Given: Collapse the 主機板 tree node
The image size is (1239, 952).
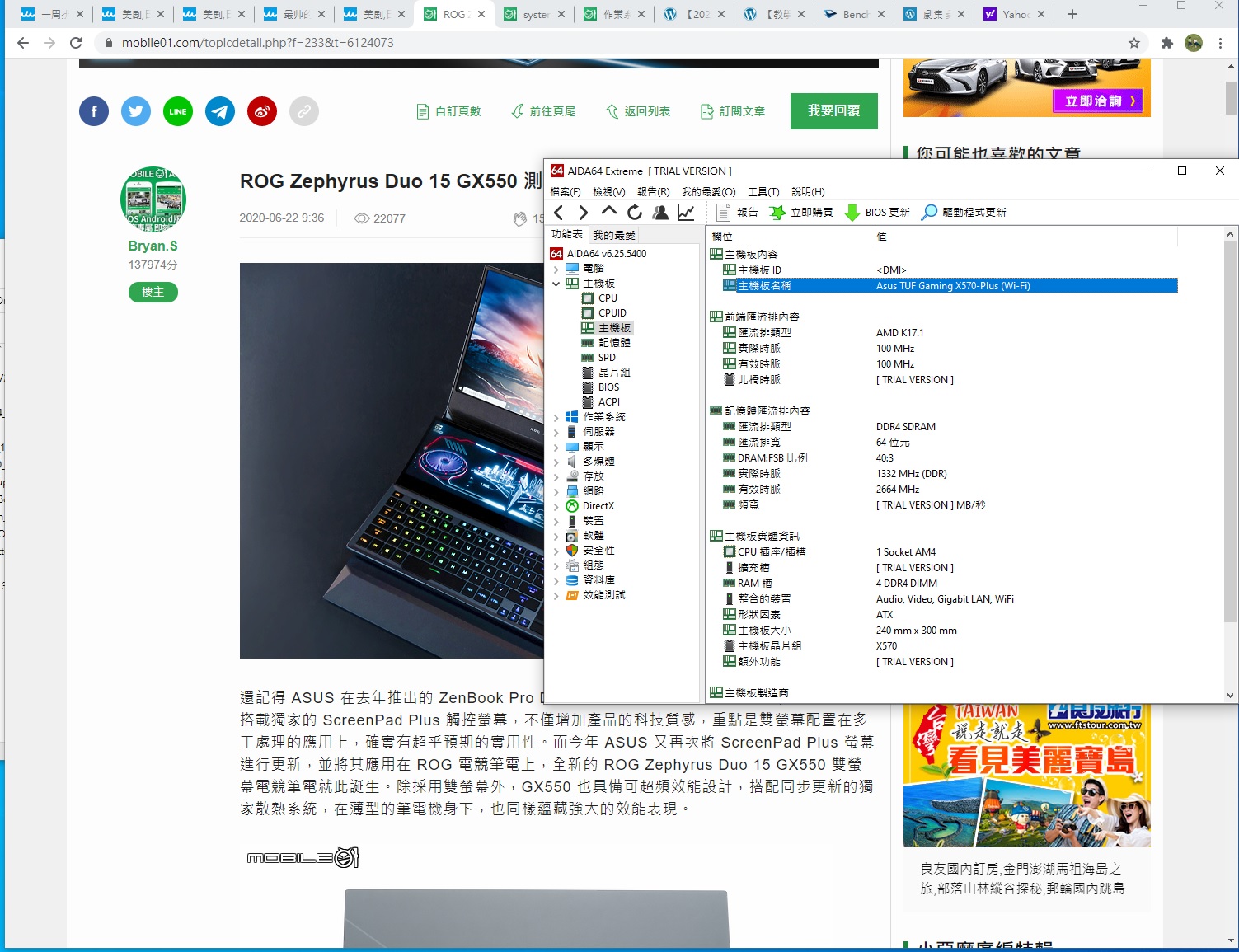Looking at the screenshot, I should click(556, 284).
